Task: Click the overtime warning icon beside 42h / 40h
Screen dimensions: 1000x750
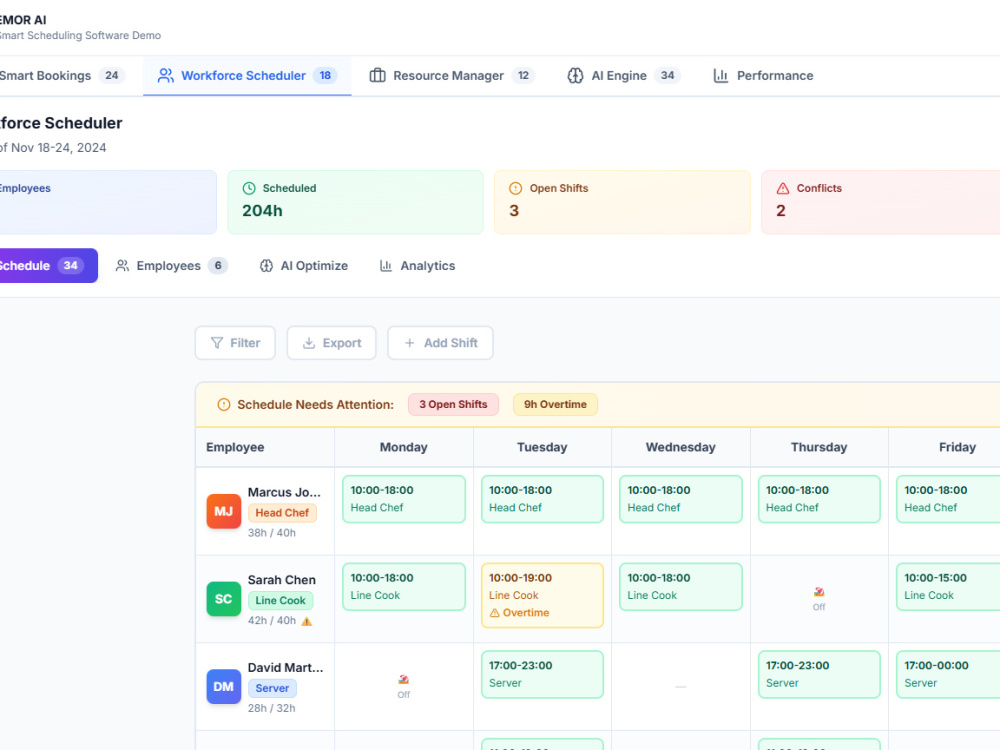Action: [307, 621]
